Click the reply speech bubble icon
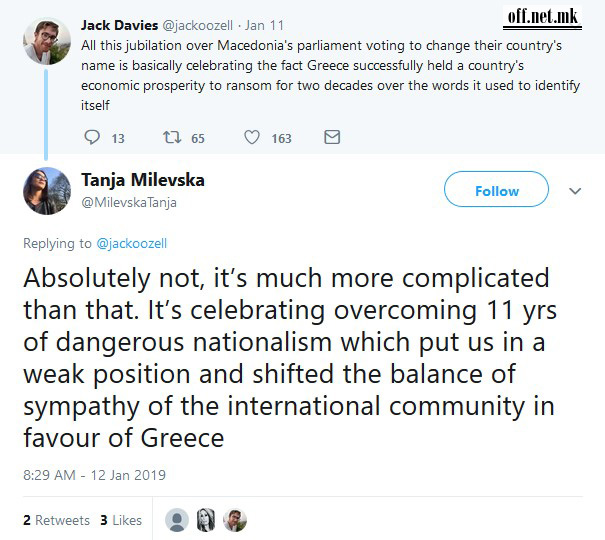Image resolution: width=605 pixels, height=540 pixels. coord(92,137)
